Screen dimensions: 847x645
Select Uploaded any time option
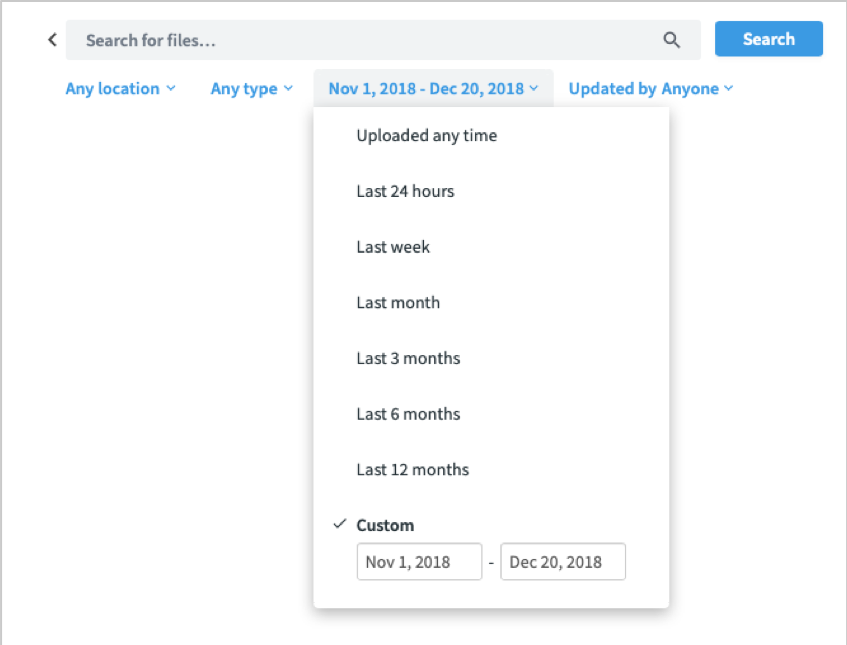426,136
